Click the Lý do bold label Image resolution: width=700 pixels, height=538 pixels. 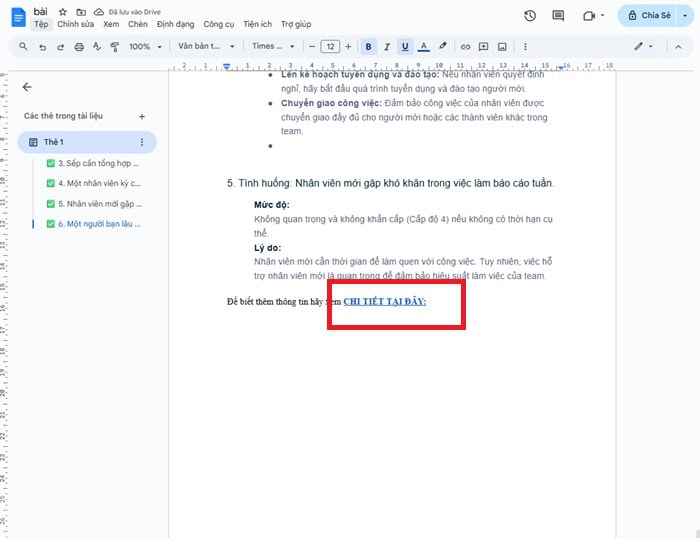pyautogui.click(x=267, y=248)
